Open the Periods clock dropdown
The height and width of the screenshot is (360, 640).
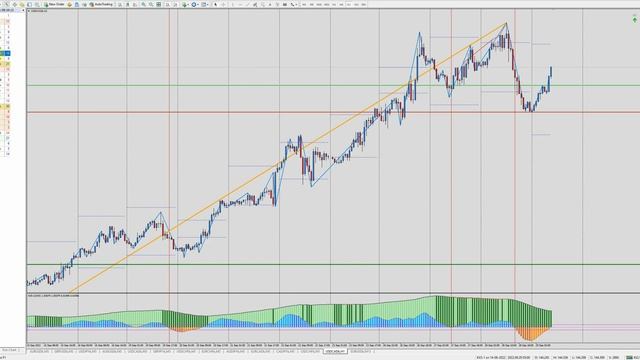click(x=195, y=4)
